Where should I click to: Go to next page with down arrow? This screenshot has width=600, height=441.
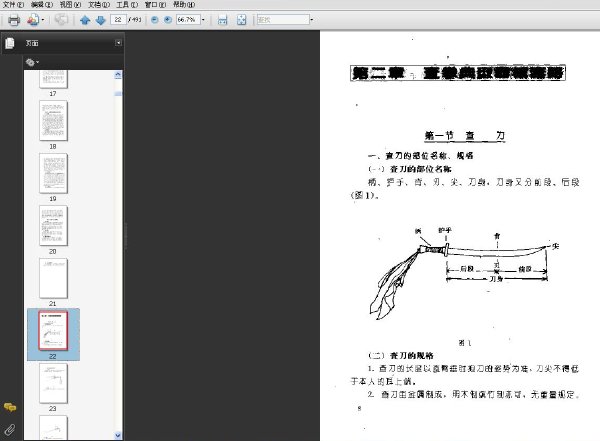click(100, 20)
